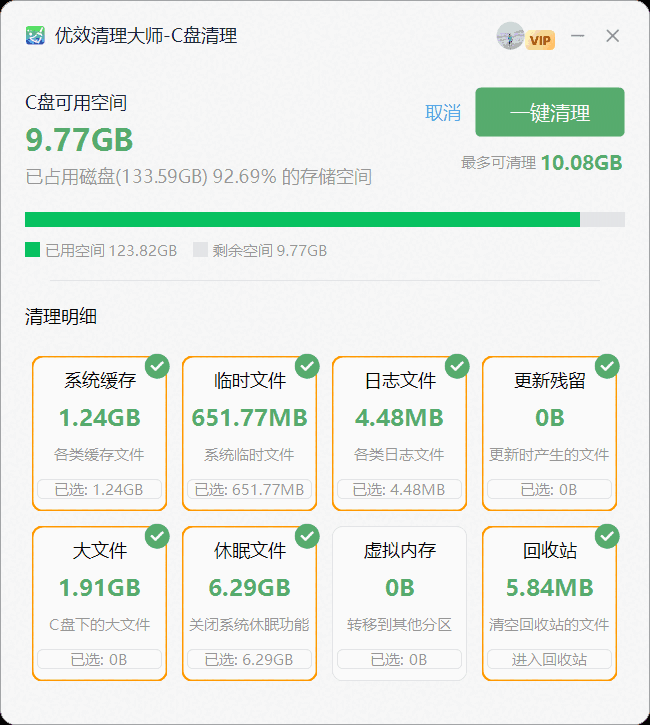
Task: Uncheck the 大文件 card checkmark
Action: click(x=157, y=536)
